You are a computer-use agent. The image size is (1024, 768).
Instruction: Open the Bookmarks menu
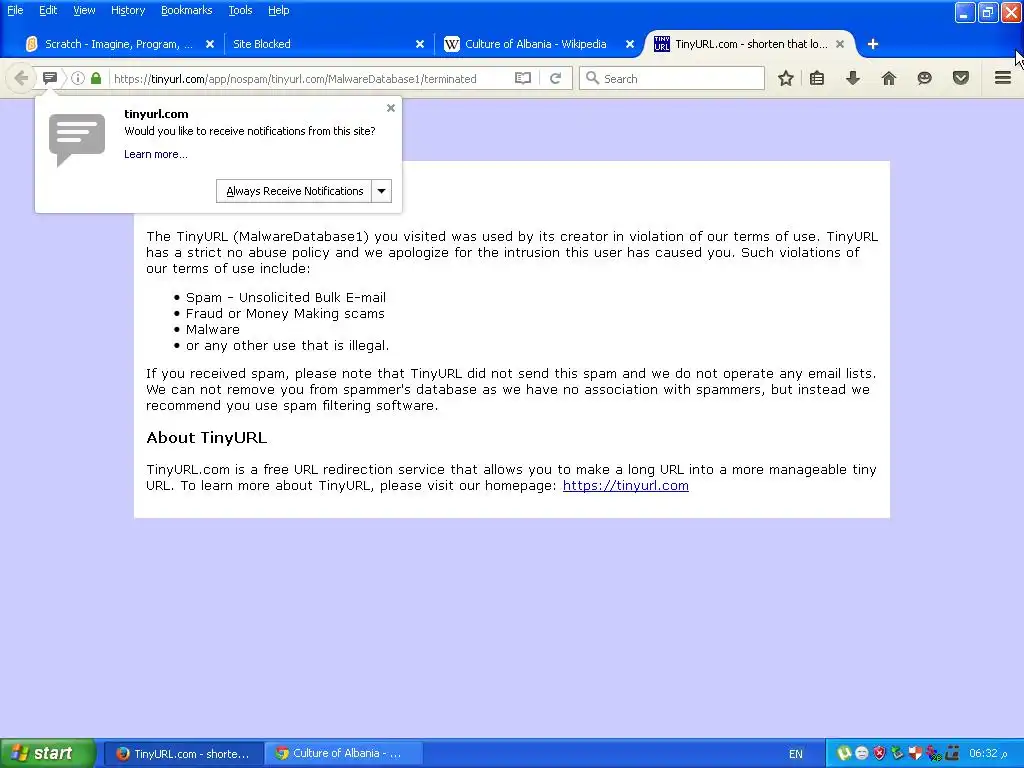click(186, 10)
